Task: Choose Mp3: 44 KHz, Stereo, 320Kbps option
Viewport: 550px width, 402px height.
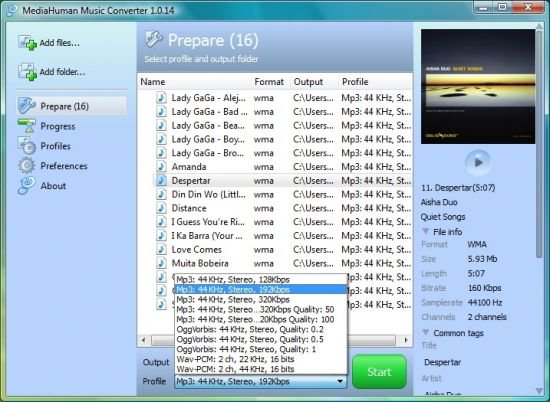Action: click(261, 299)
